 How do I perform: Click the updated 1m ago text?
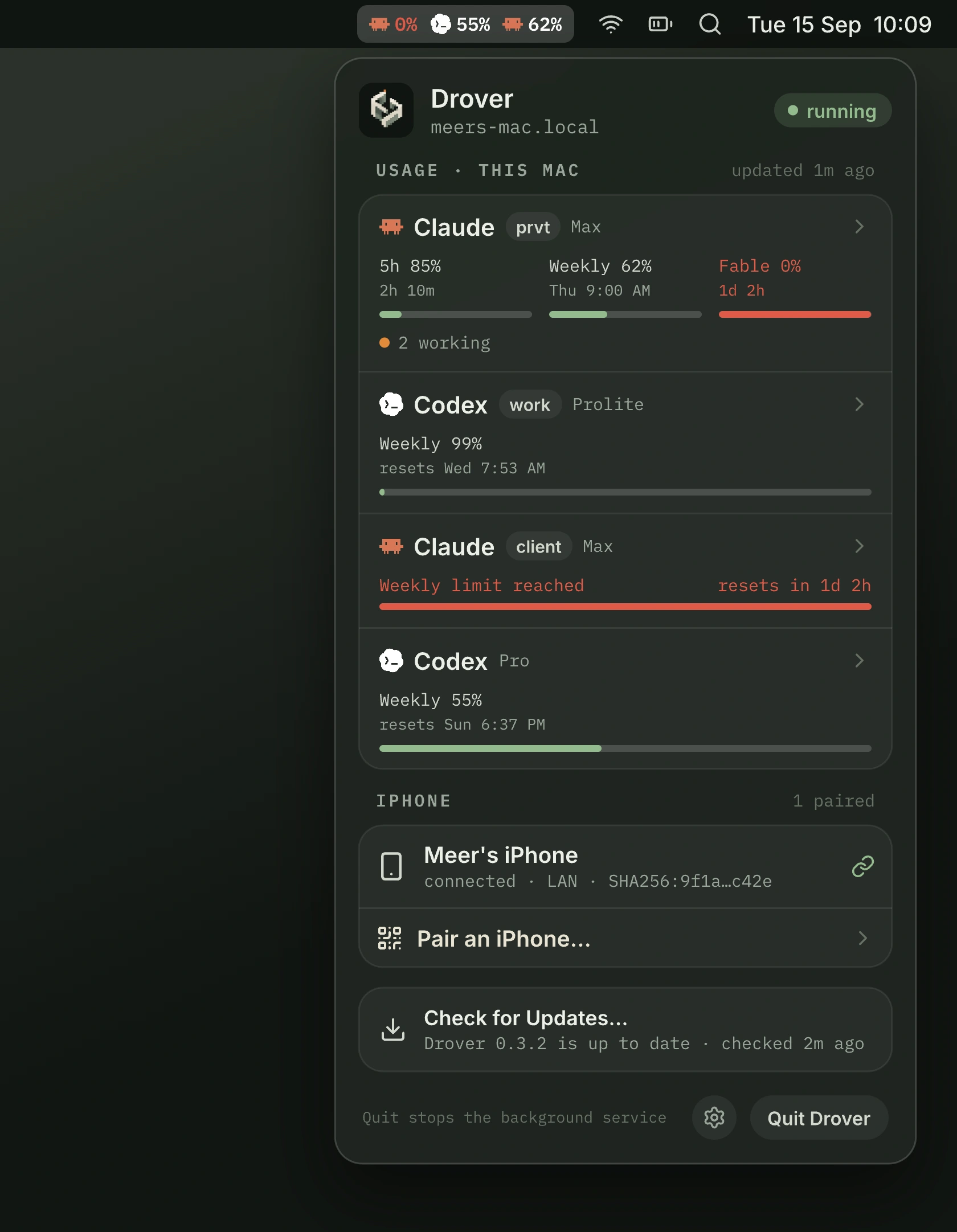[x=803, y=170]
